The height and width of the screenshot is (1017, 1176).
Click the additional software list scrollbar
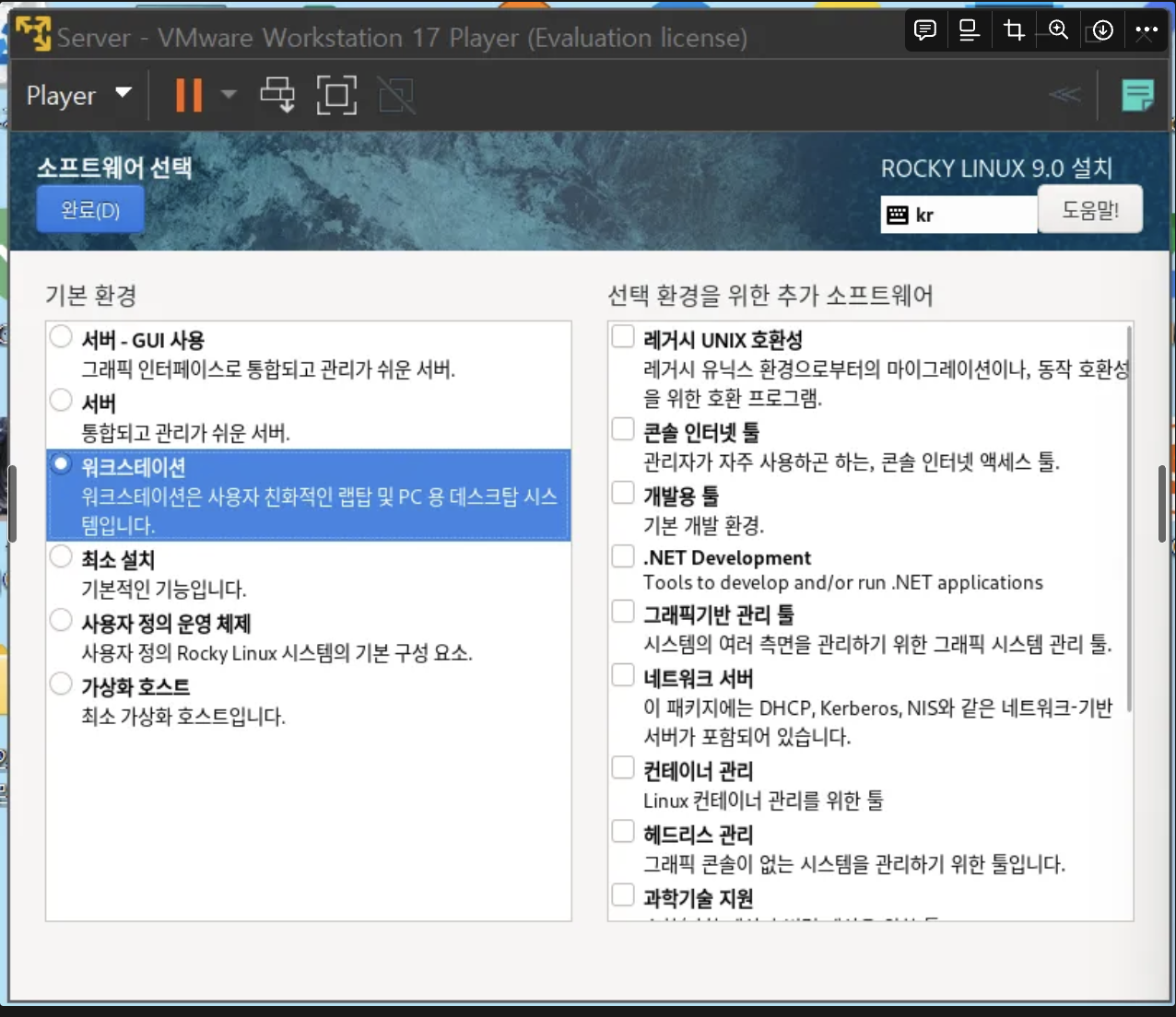pos(1129,518)
